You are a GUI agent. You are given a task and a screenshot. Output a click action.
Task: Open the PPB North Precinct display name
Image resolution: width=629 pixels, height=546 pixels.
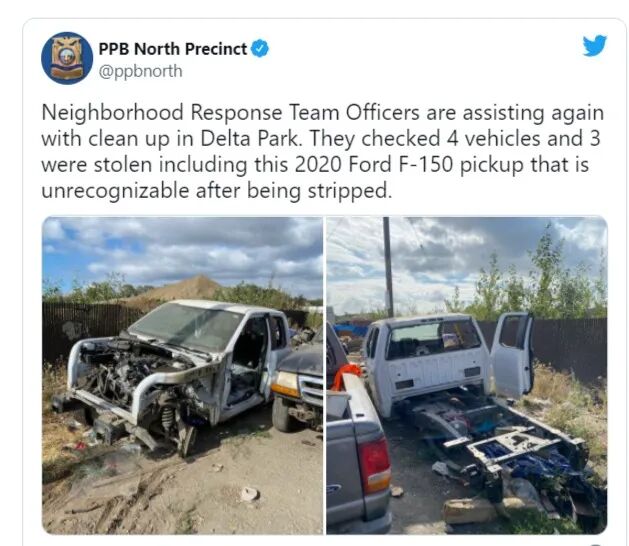pos(172,49)
